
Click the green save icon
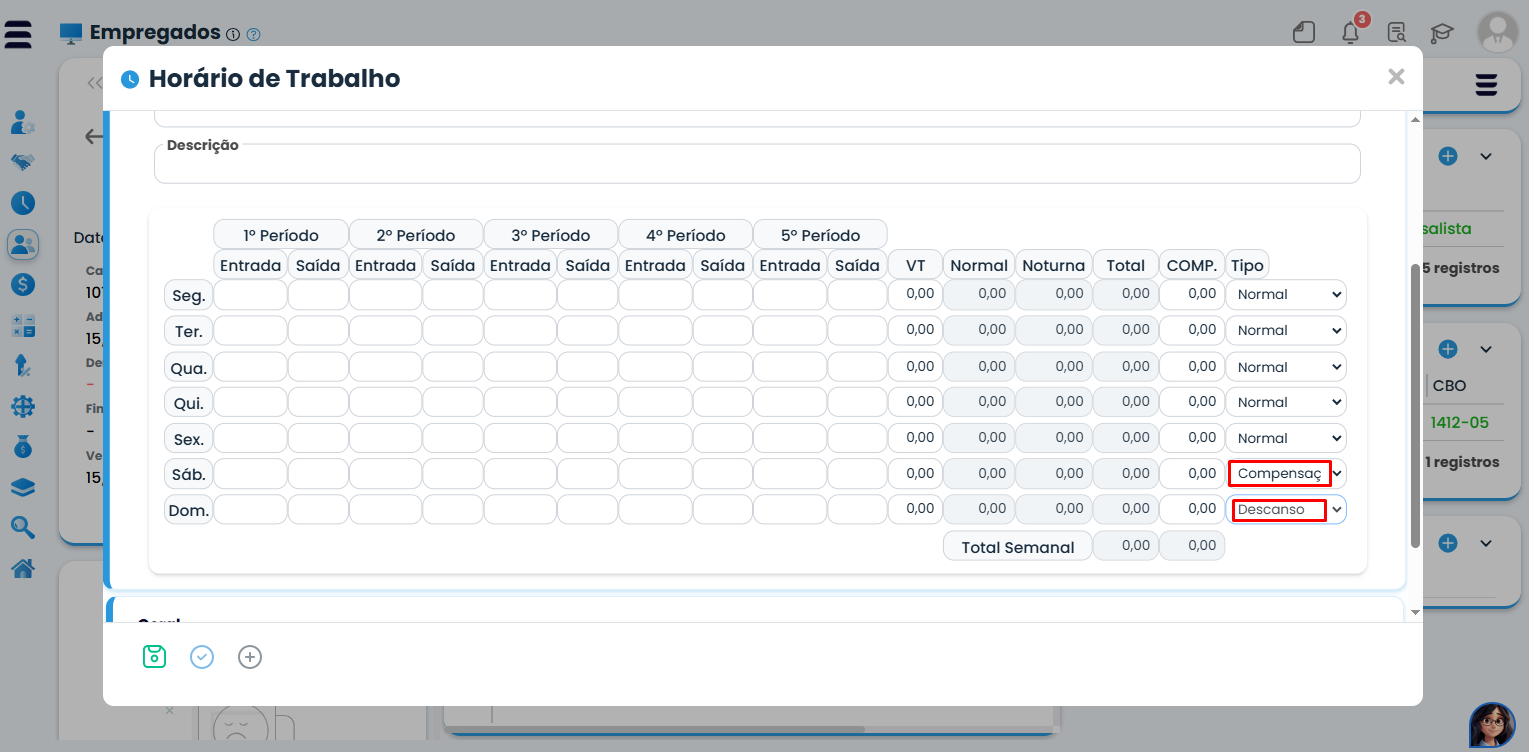coord(154,657)
